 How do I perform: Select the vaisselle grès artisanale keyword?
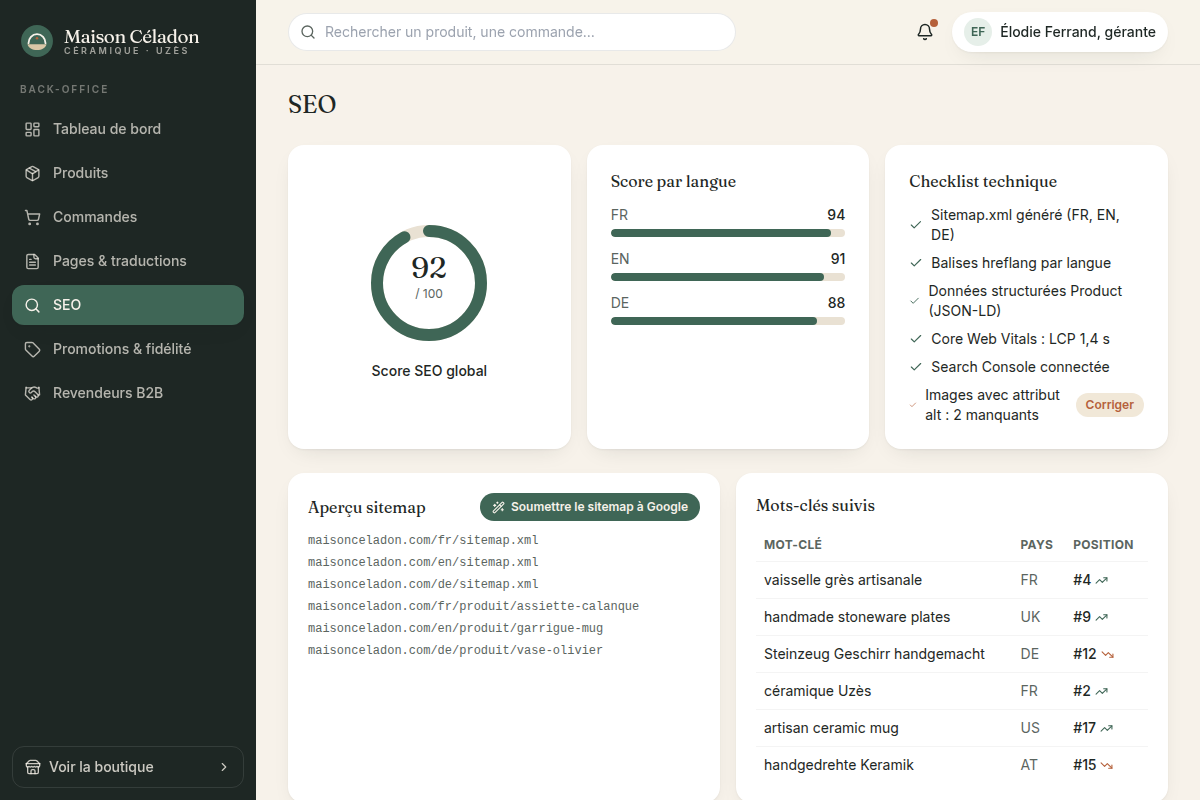(x=843, y=580)
